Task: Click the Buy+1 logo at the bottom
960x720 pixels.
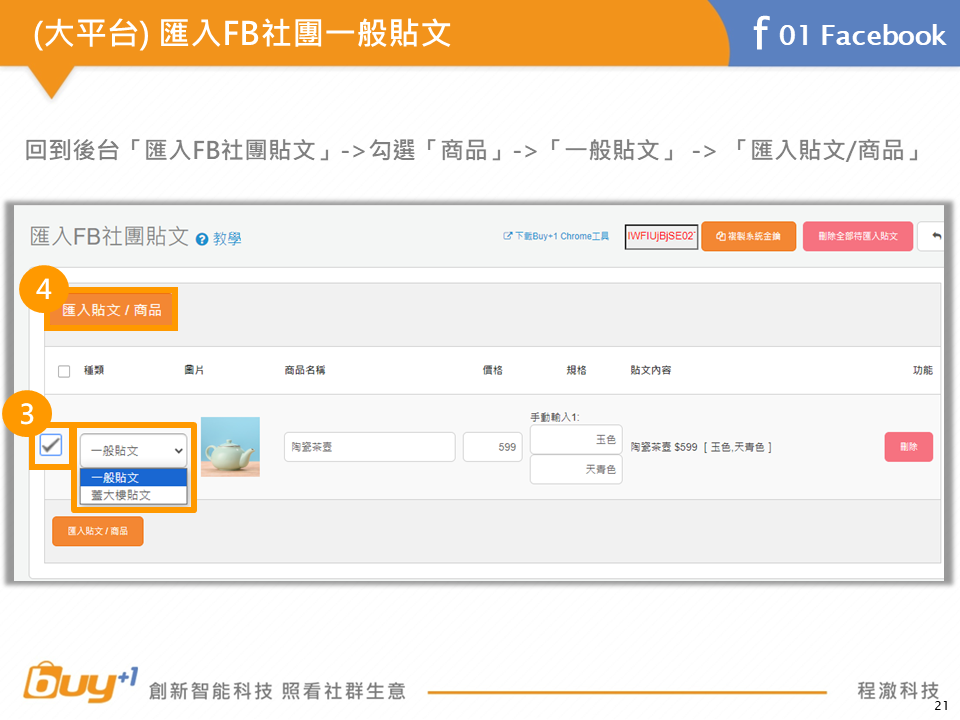Action: (80, 684)
